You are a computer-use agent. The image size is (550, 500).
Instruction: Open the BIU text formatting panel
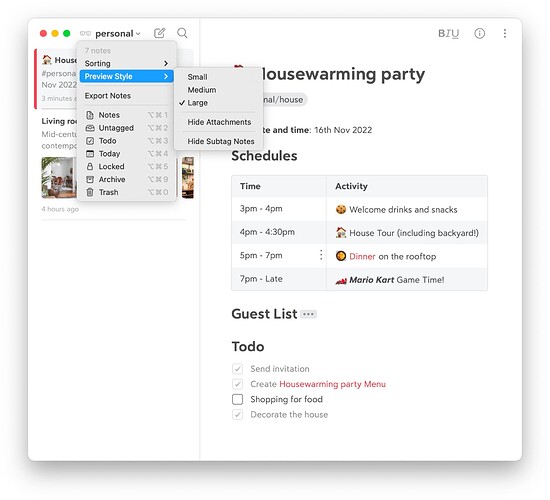click(x=448, y=34)
